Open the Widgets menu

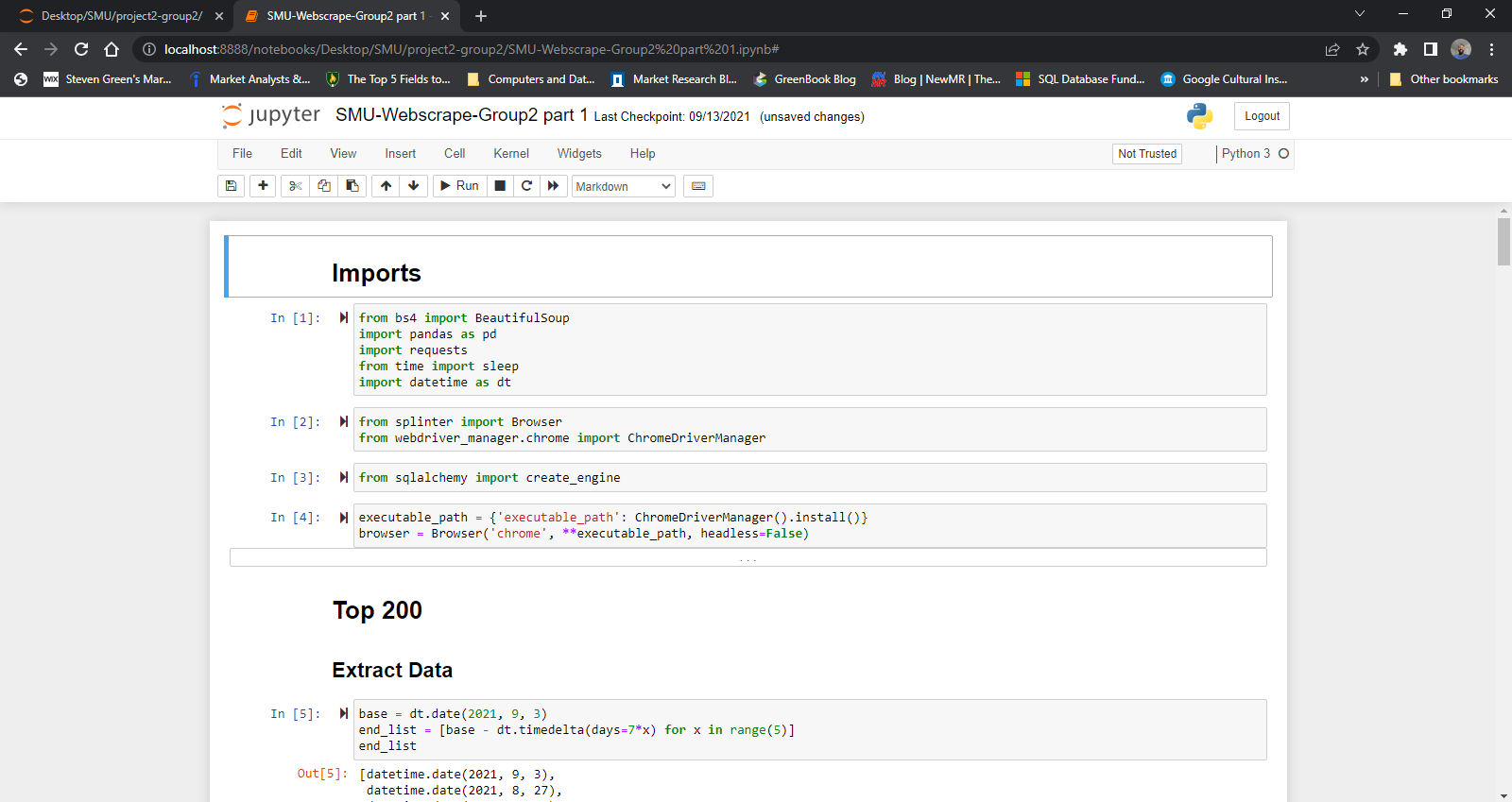(x=579, y=154)
